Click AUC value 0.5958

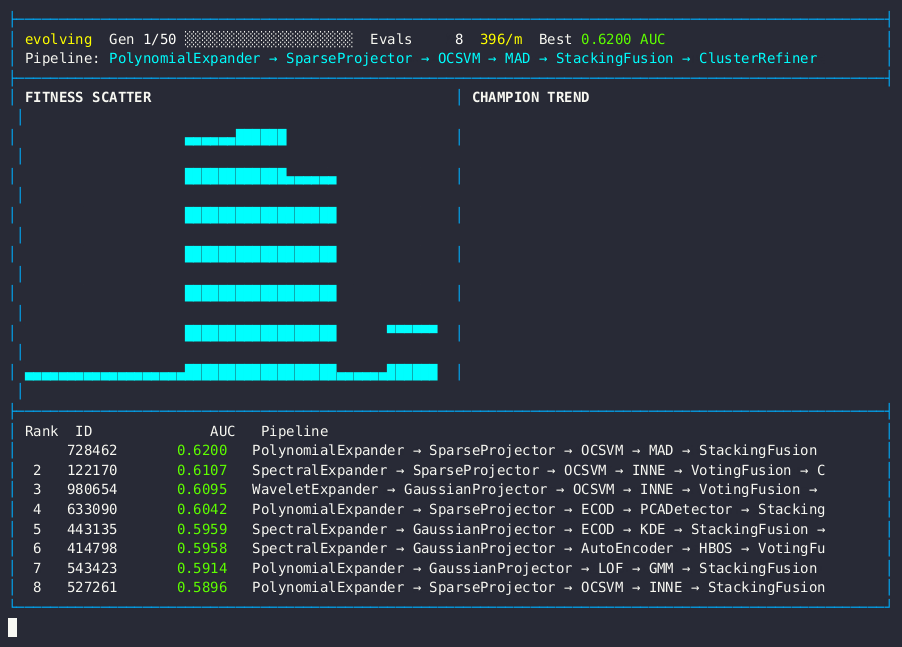tap(202, 548)
